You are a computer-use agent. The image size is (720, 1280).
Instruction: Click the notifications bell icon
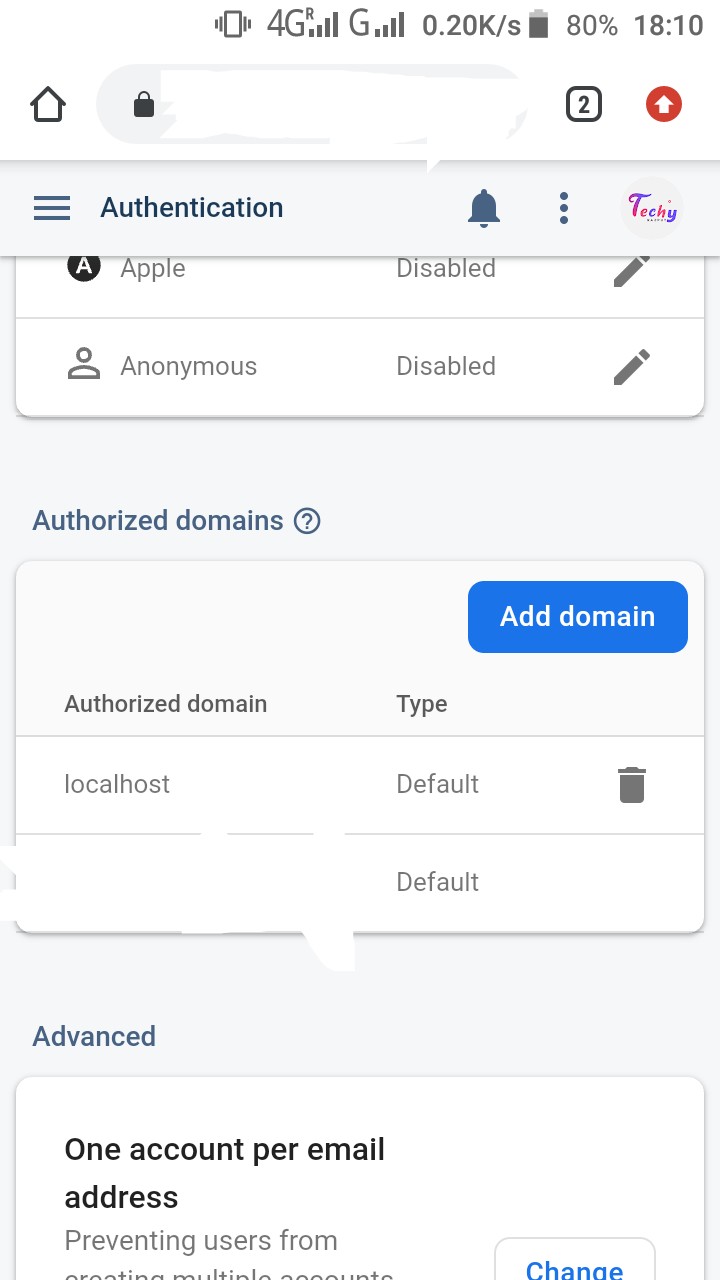tap(484, 208)
